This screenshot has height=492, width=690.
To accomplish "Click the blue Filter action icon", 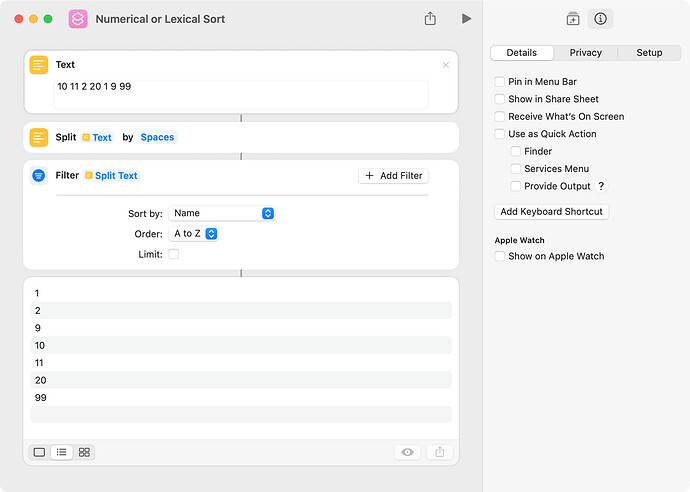I will pos(39,176).
